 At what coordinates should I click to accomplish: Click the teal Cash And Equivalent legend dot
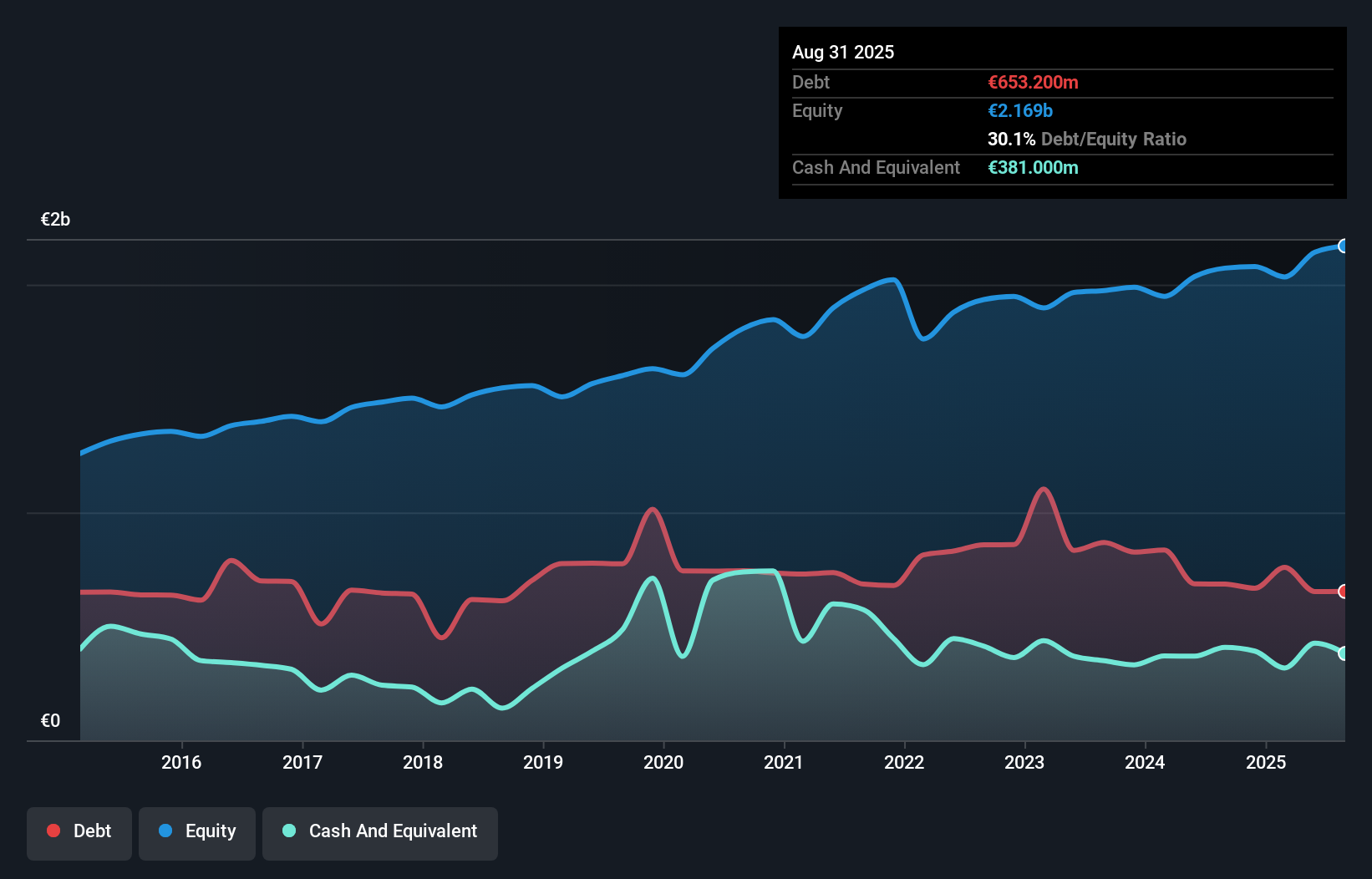(x=287, y=831)
